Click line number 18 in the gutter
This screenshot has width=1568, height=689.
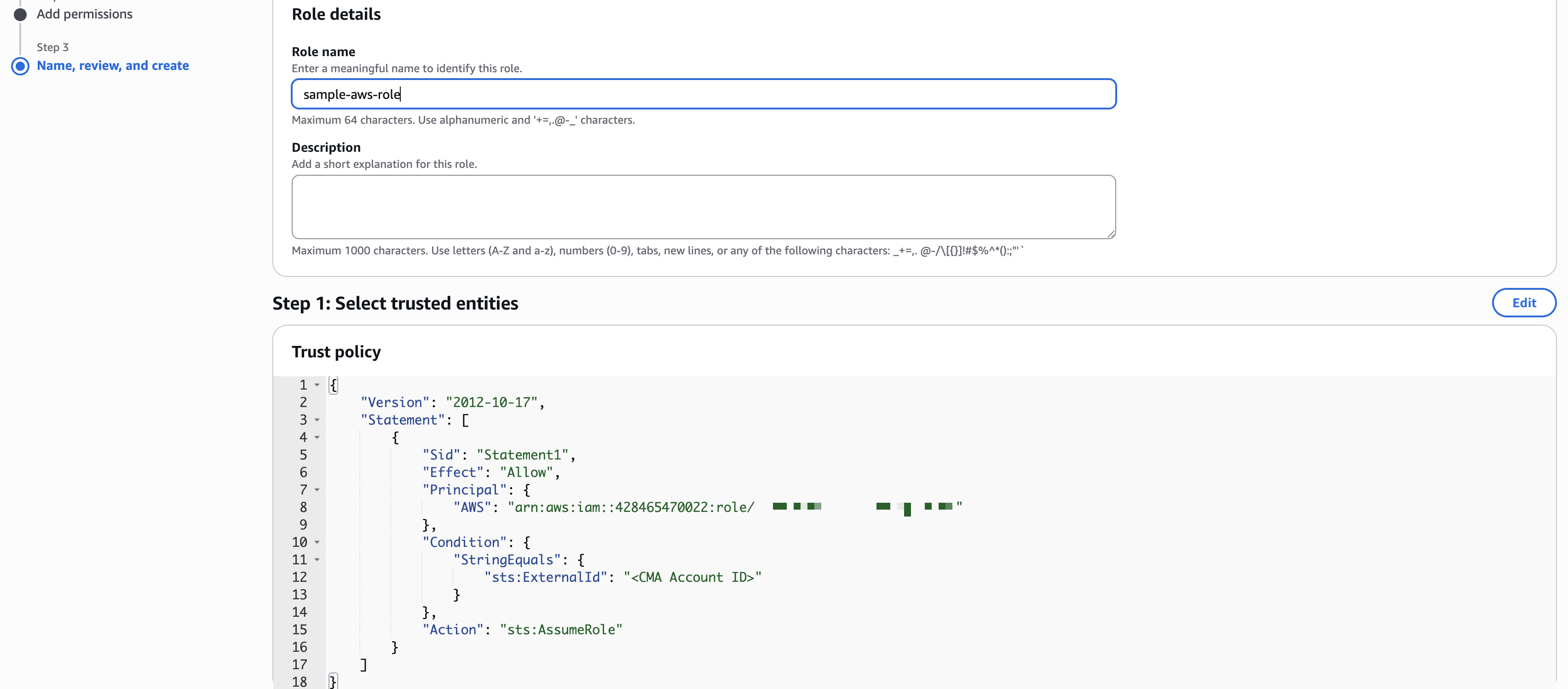(x=300, y=682)
